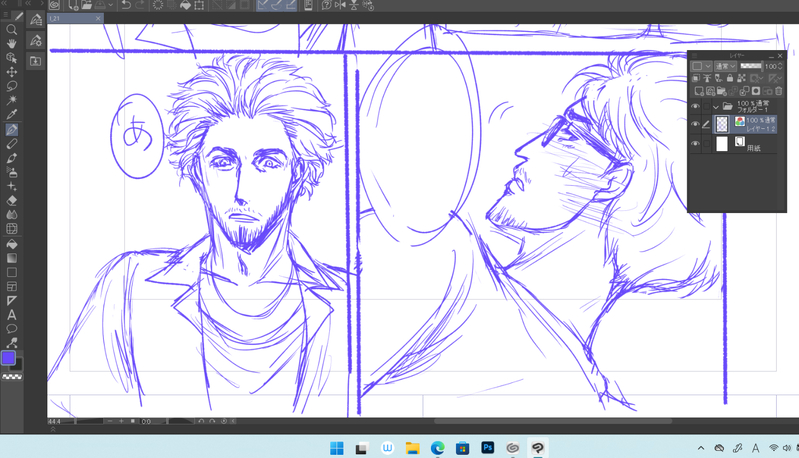Click the horizontal canvas scrollbar
The width and height of the screenshot is (799, 458).
[x=552, y=421]
